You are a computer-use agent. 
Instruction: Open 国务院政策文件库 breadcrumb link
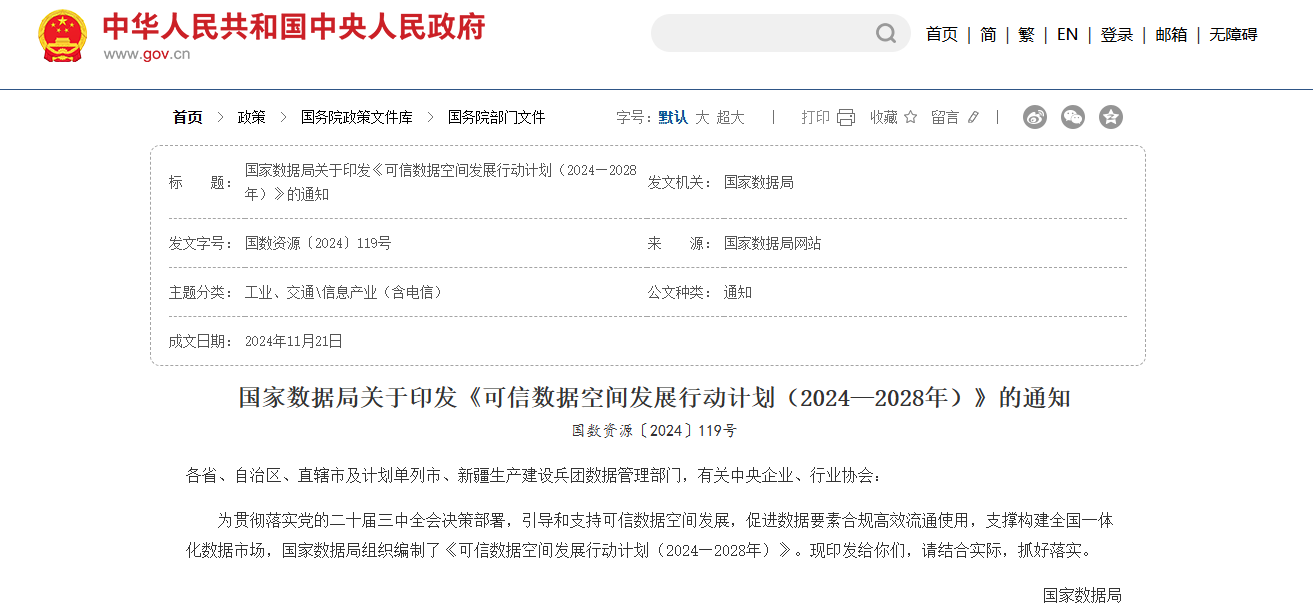click(x=356, y=117)
